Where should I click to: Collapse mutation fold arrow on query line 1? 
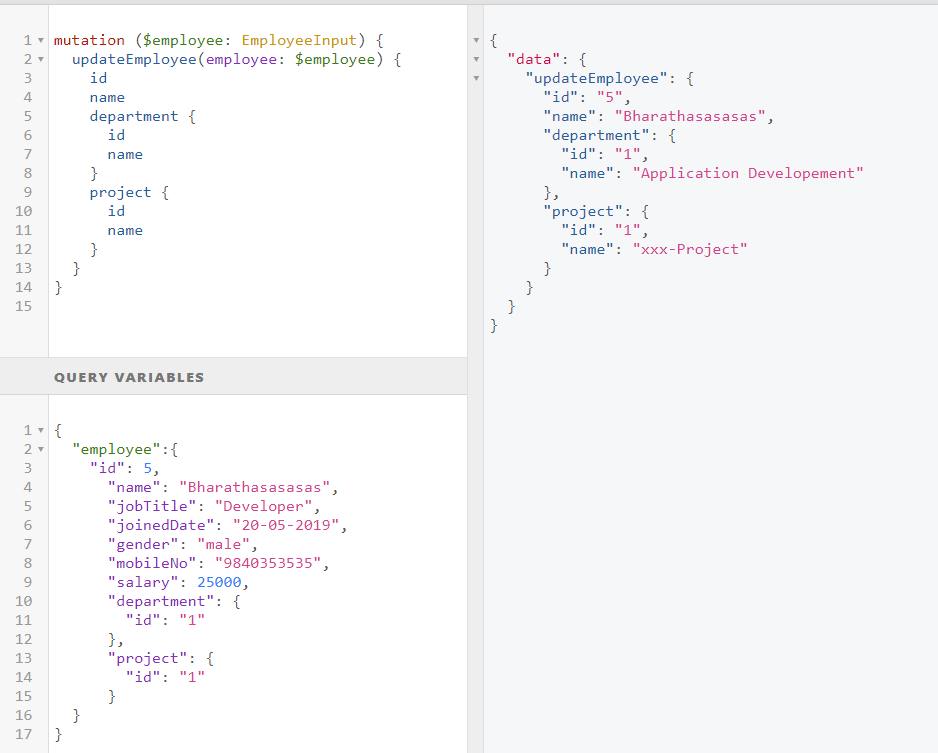[41, 41]
